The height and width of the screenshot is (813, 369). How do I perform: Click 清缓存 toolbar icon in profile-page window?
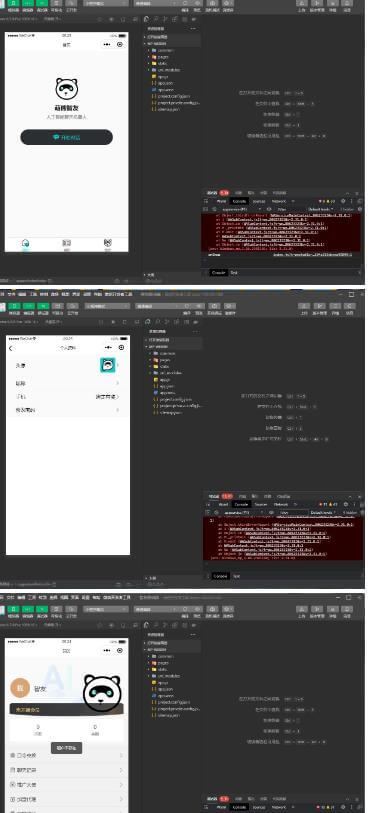point(230,306)
